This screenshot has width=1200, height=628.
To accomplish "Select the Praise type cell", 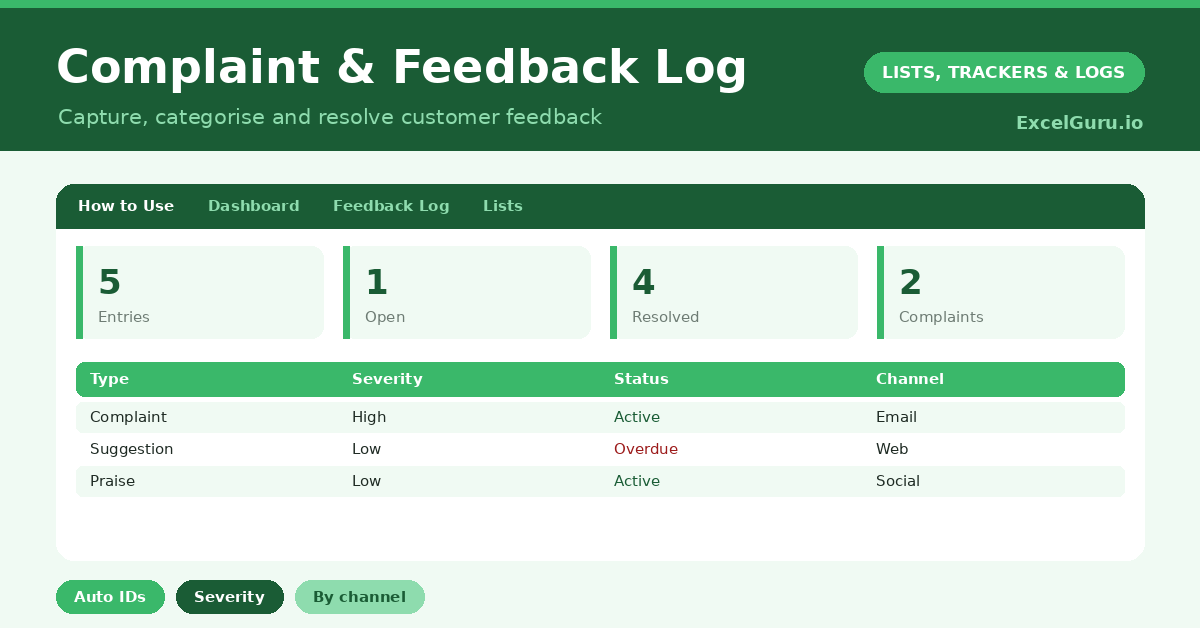I will [112, 481].
